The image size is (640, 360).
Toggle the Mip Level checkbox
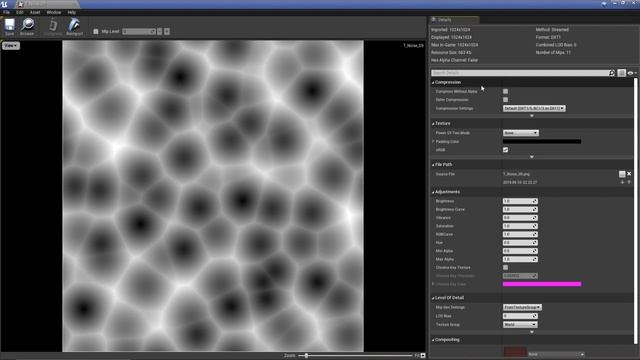[96, 31]
